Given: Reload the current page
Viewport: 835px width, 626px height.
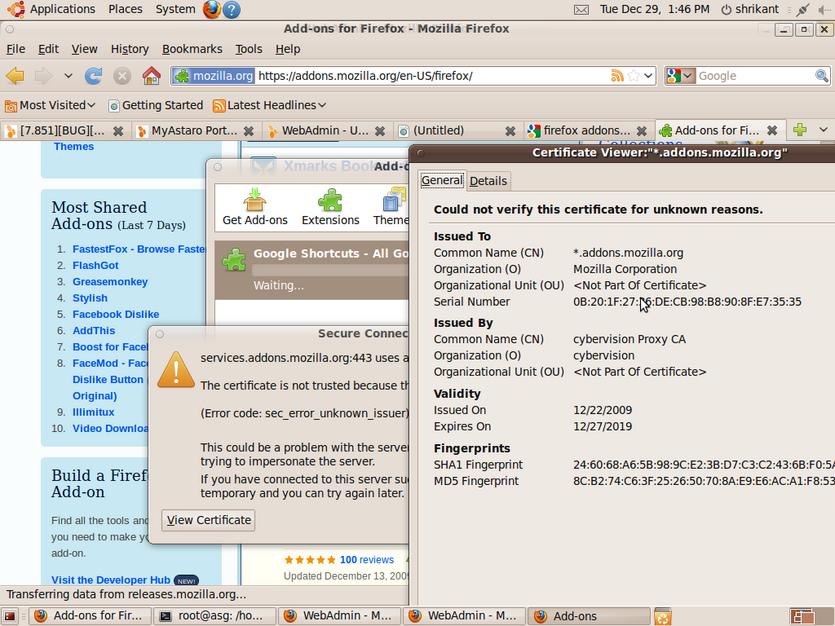Looking at the screenshot, I should [93, 76].
